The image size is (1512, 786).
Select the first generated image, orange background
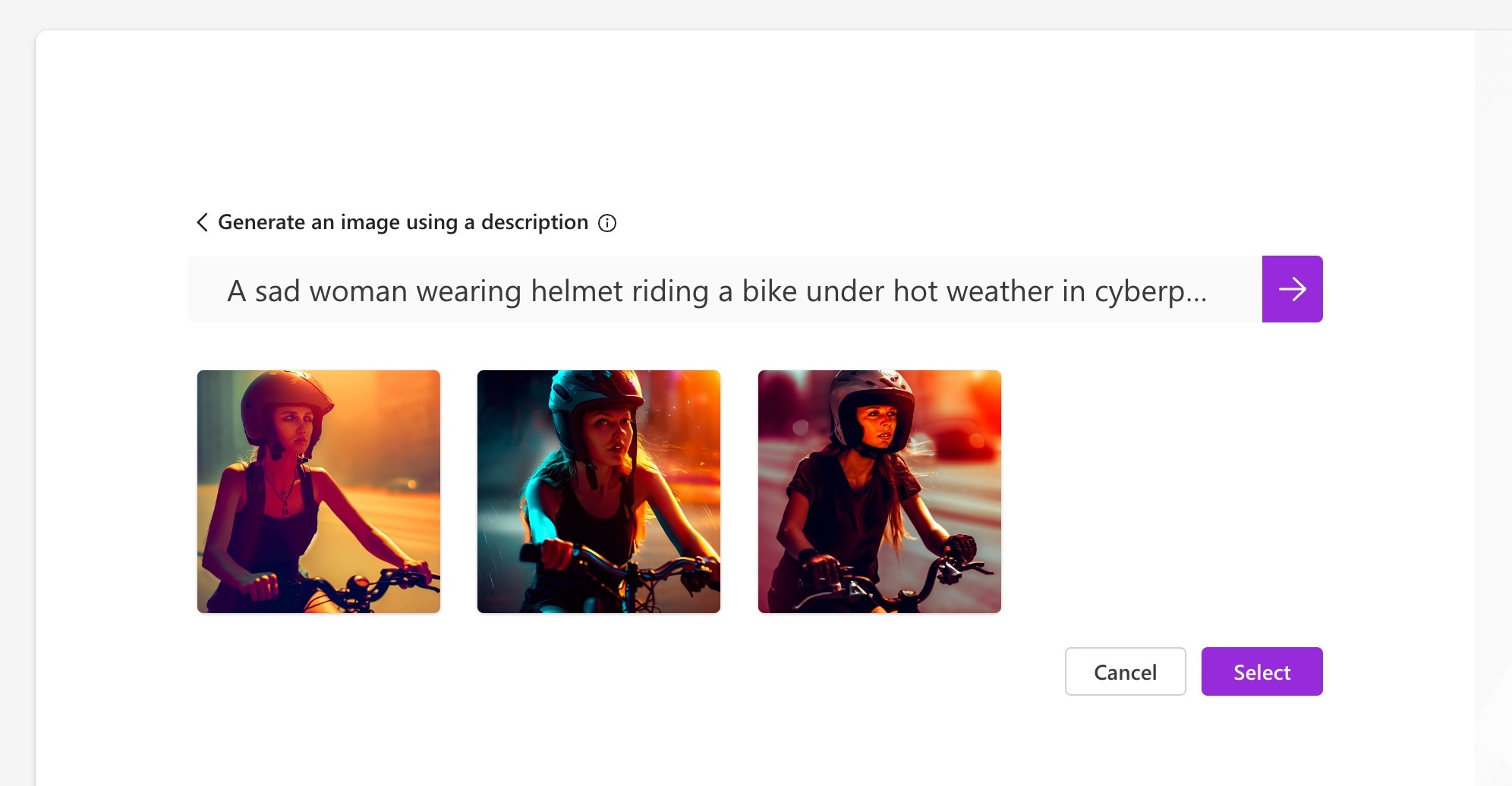tap(319, 492)
